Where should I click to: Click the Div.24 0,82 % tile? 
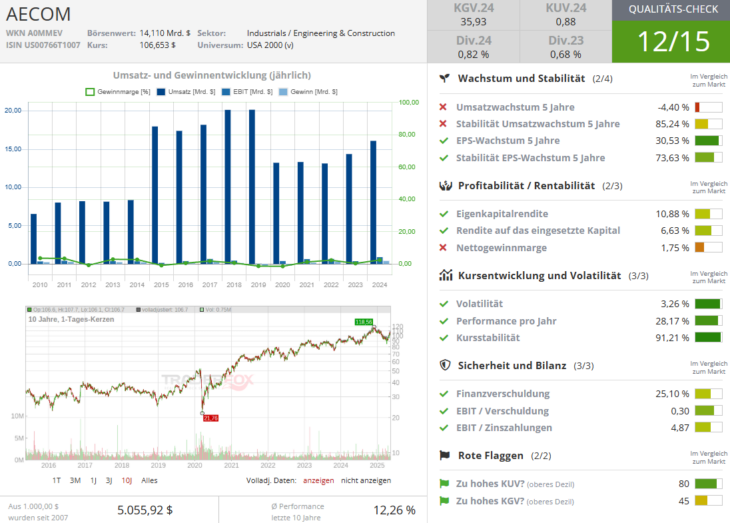click(473, 47)
